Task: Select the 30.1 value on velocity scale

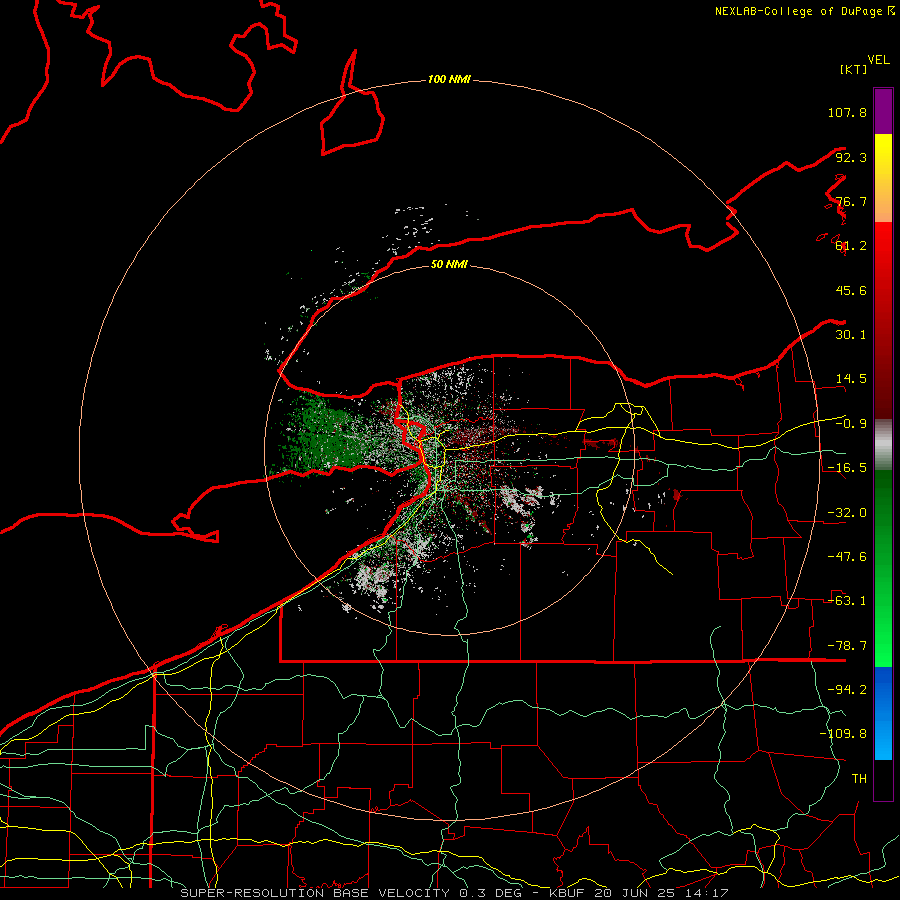Action: pyautogui.click(x=851, y=335)
